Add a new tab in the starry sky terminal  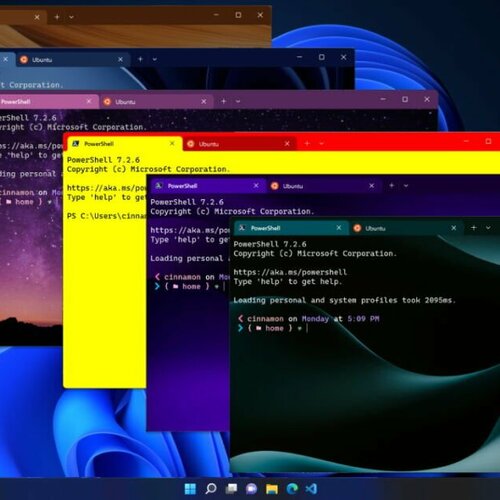[224, 101]
